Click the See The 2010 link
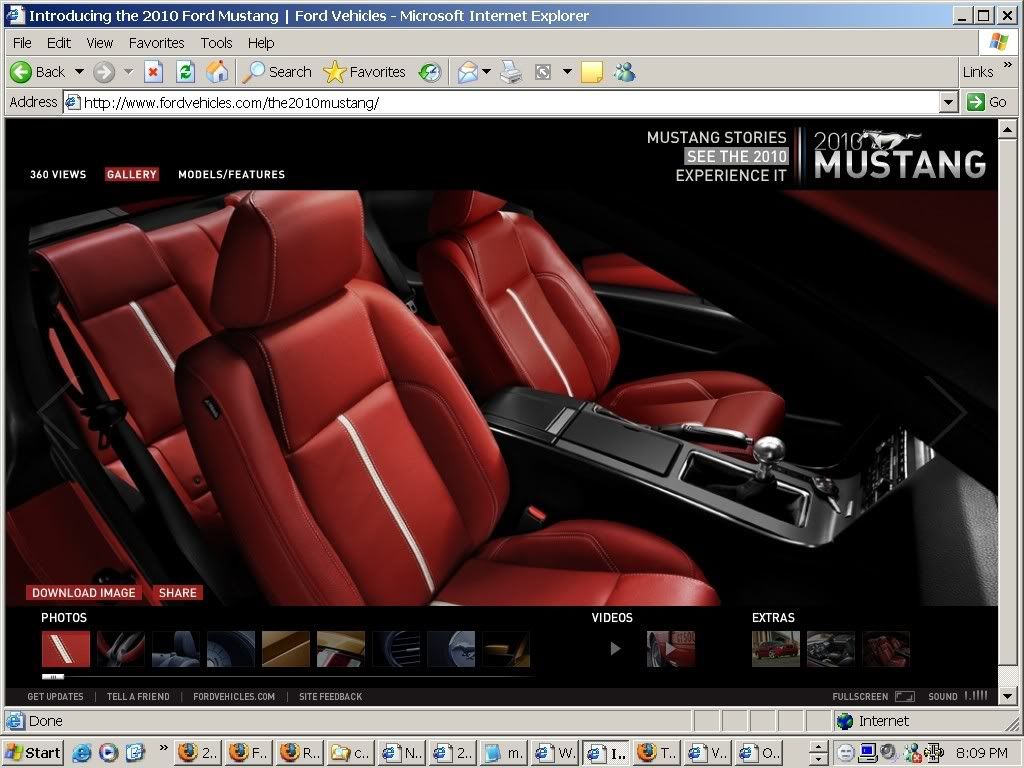Viewport: 1024px width, 768px height. [737, 156]
